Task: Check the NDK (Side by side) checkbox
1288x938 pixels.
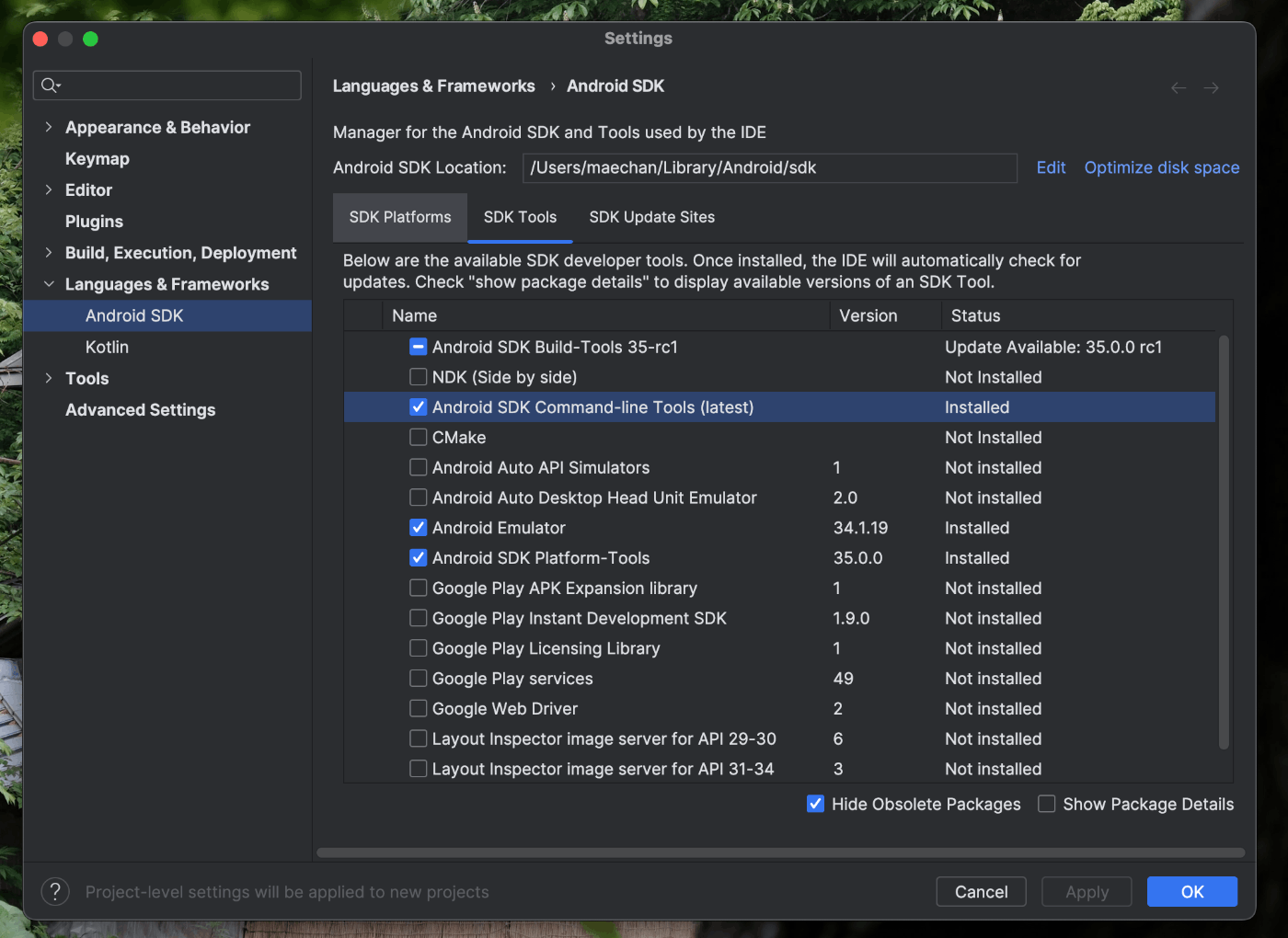Action: [x=418, y=377]
